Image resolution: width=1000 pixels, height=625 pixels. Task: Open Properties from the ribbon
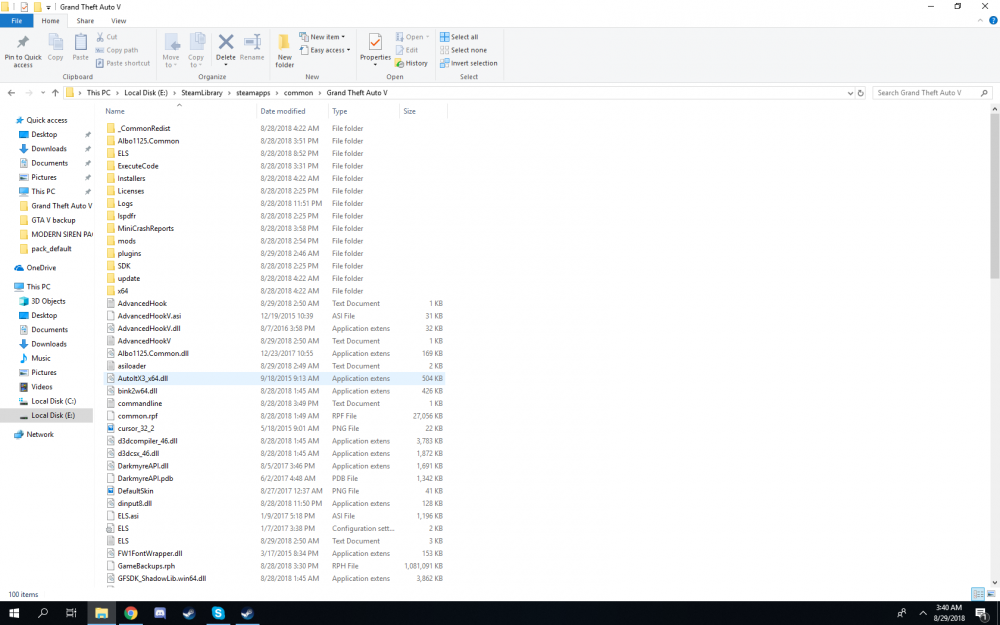click(375, 46)
